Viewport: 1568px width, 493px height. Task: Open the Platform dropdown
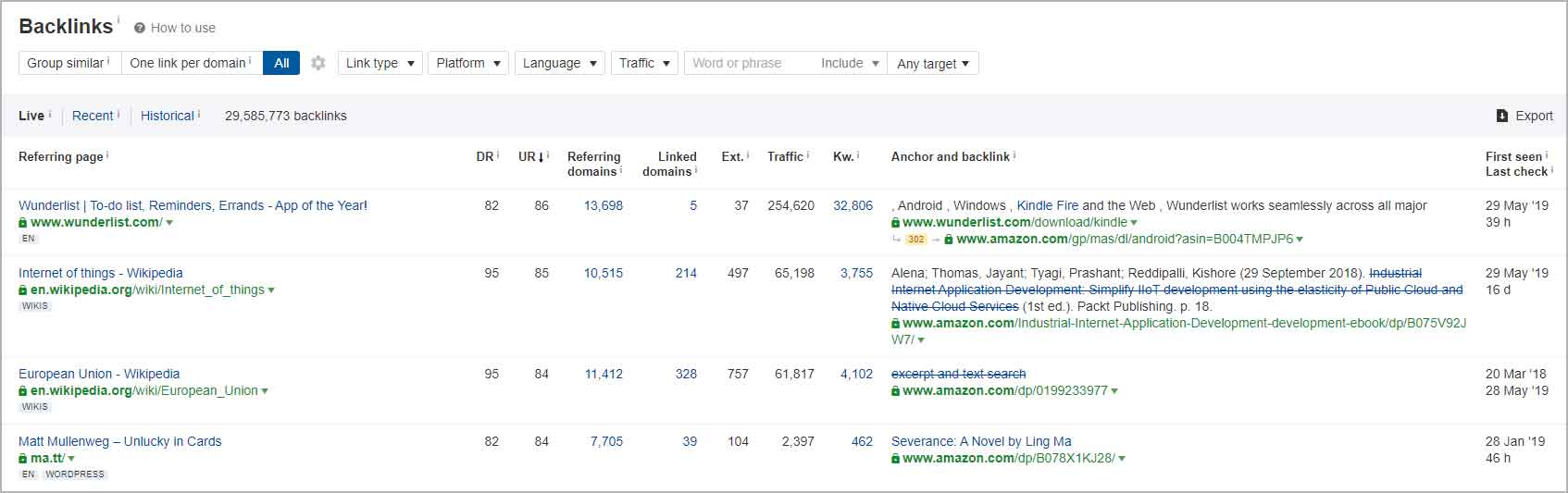[x=468, y=63]
